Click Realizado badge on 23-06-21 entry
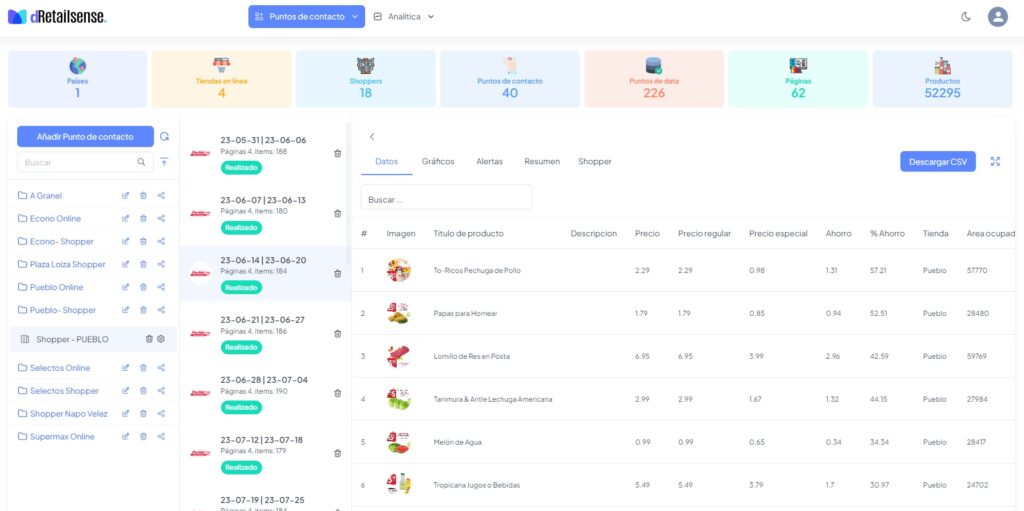1024x511 pixels. pos(241,347)
